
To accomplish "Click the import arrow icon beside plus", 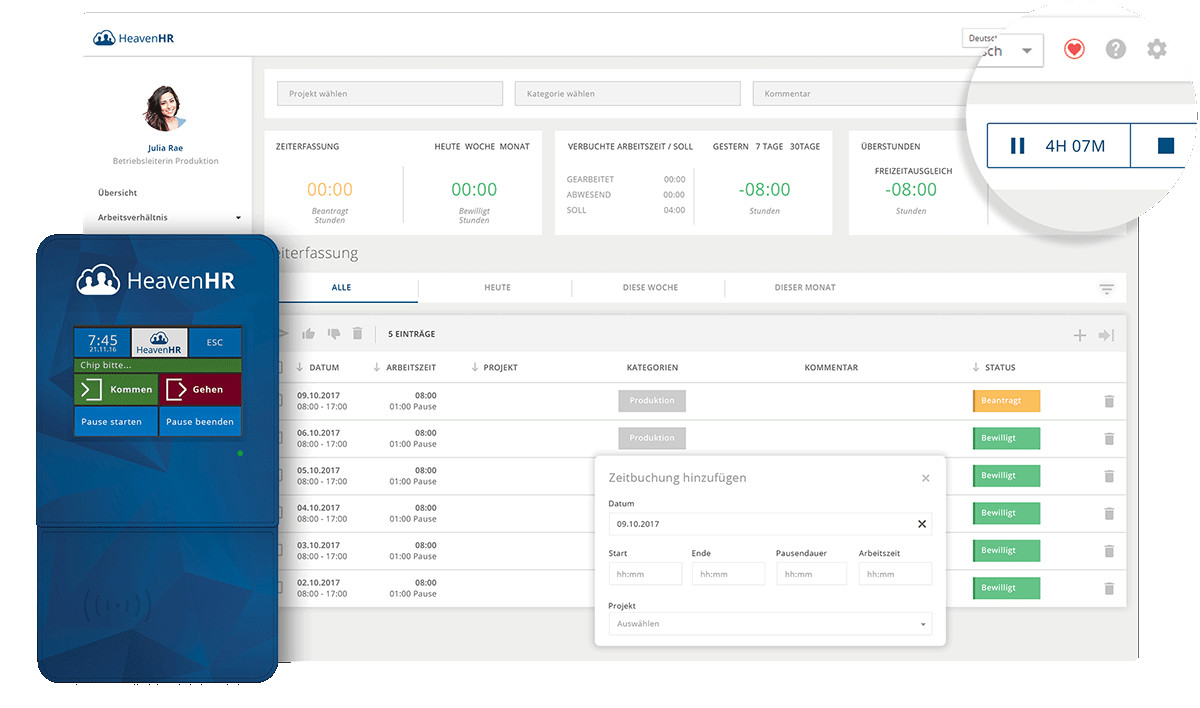I will point(1106,335).
